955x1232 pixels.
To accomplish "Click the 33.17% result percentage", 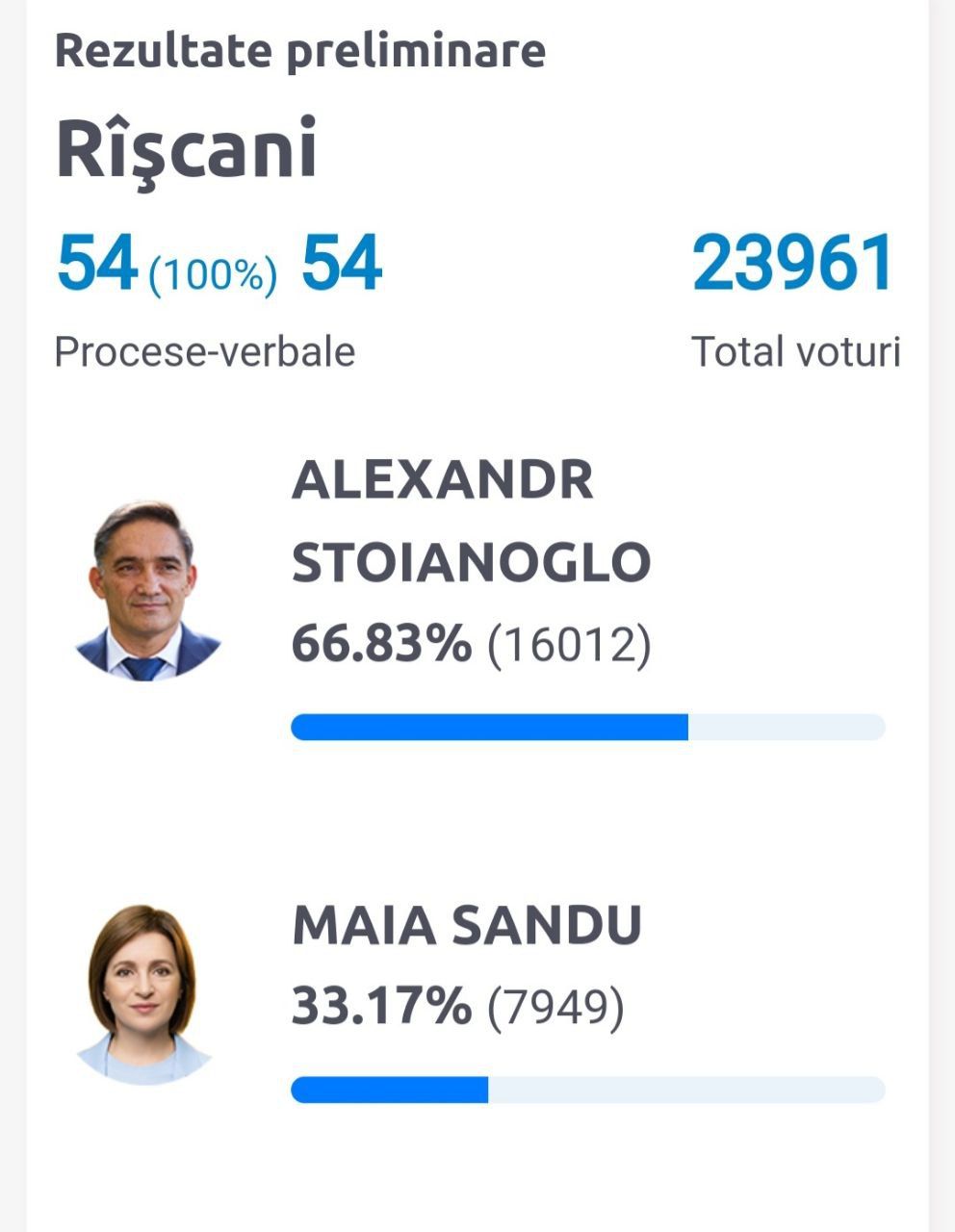I will coord(382,1007).
